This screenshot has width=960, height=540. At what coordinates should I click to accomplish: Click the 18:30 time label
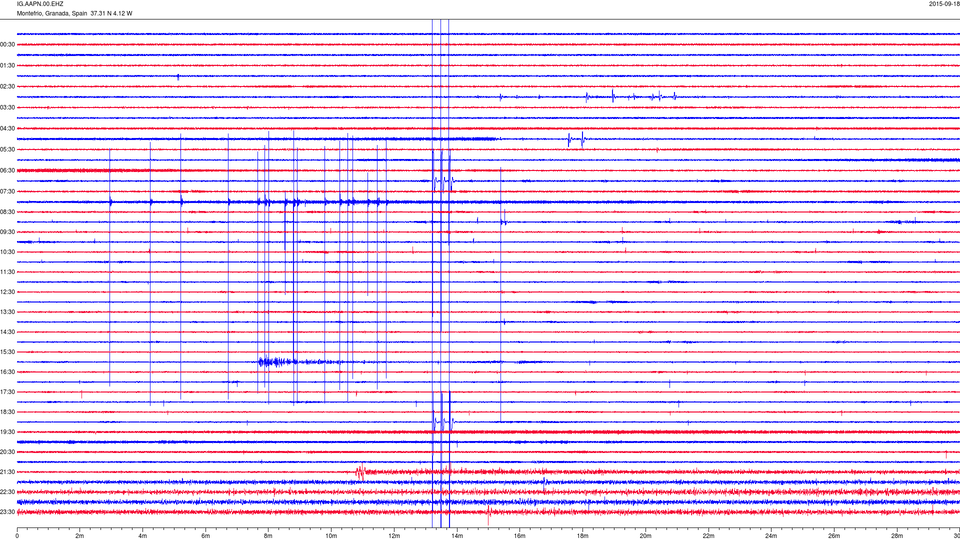click(x=7, y=412)
